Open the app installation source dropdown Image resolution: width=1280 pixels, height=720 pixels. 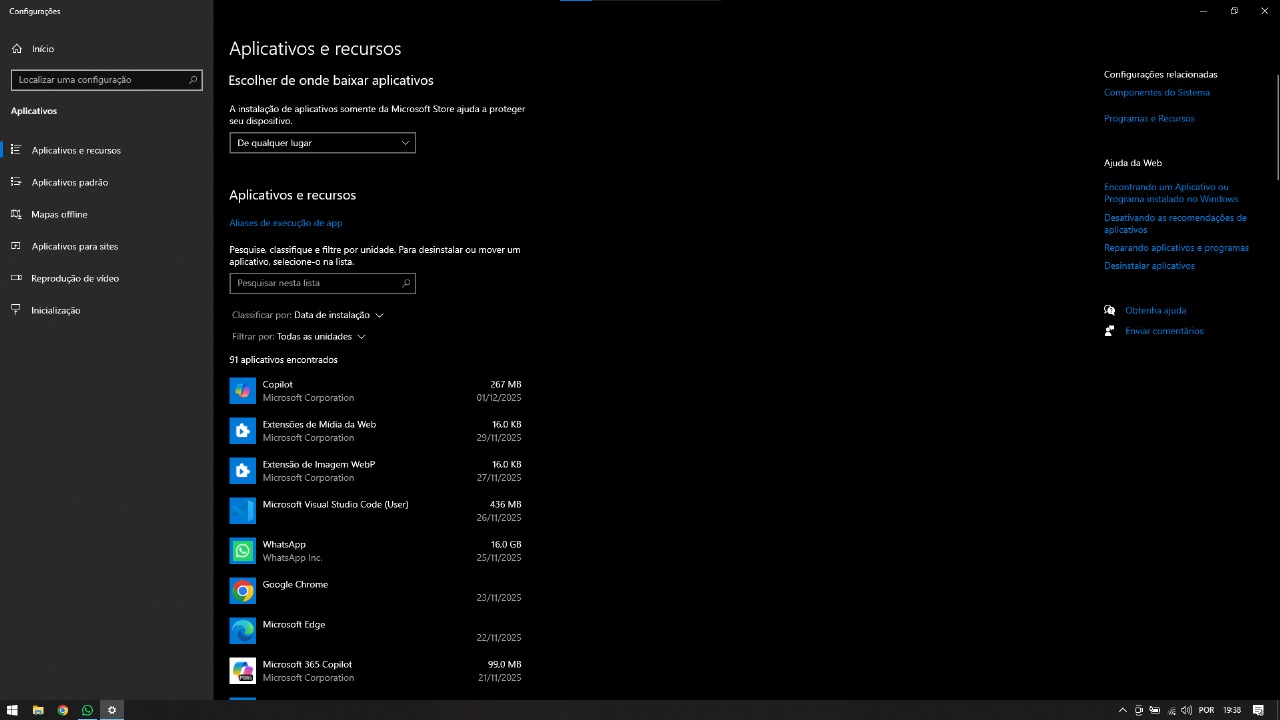(x=322, y=142)
